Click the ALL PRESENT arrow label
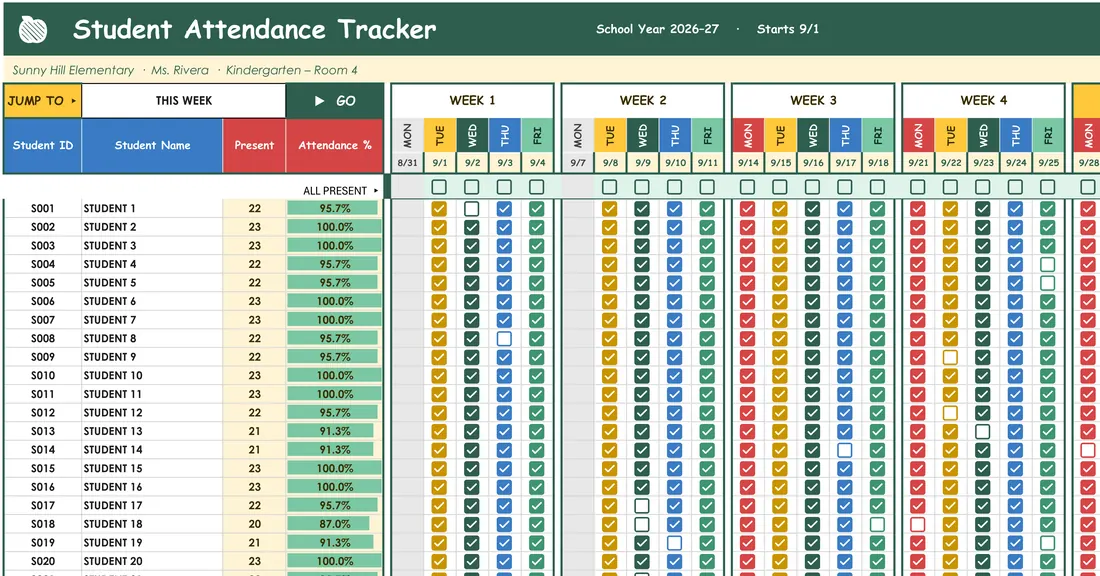Screen dimensions: 1100x576 tap(340, 191)
